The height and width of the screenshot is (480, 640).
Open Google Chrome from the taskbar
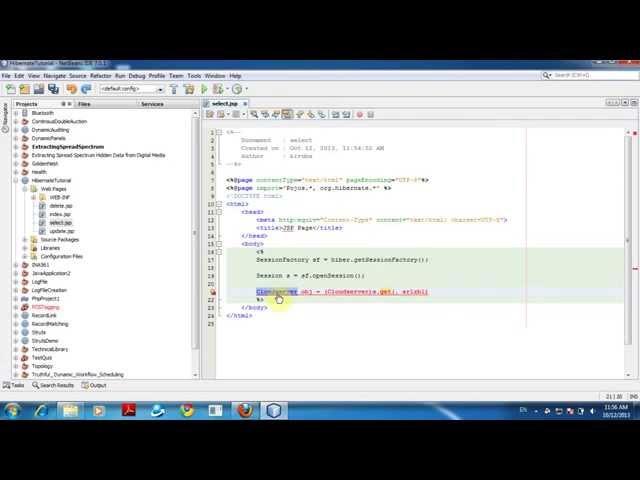coord(187,411)
